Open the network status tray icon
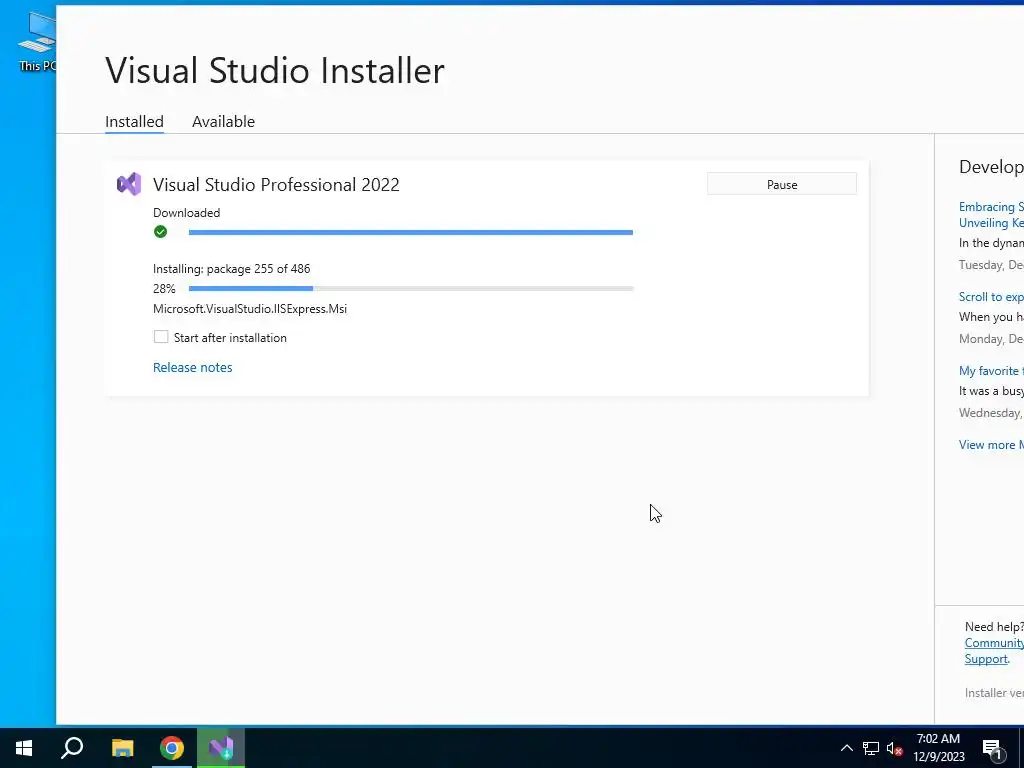Screen dimensions: 1024x768 coord(871,748)
